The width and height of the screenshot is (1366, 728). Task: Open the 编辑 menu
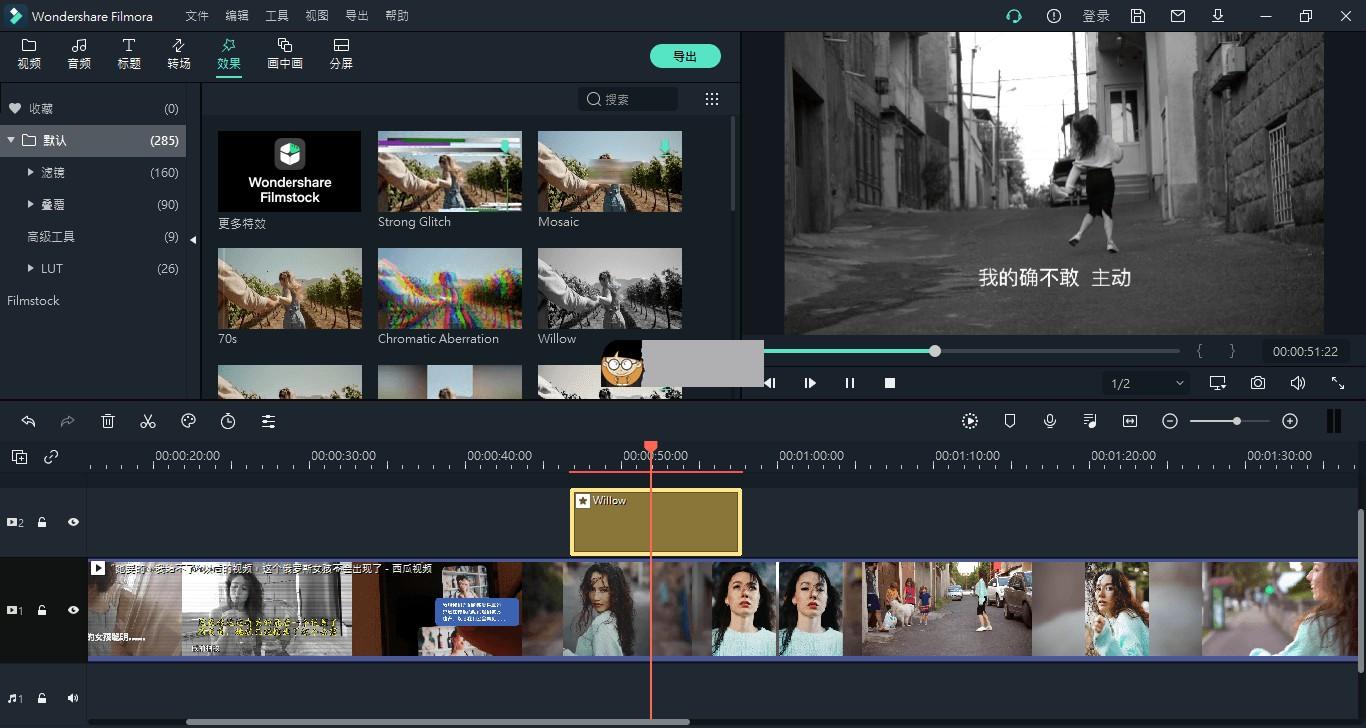[237, 16]
